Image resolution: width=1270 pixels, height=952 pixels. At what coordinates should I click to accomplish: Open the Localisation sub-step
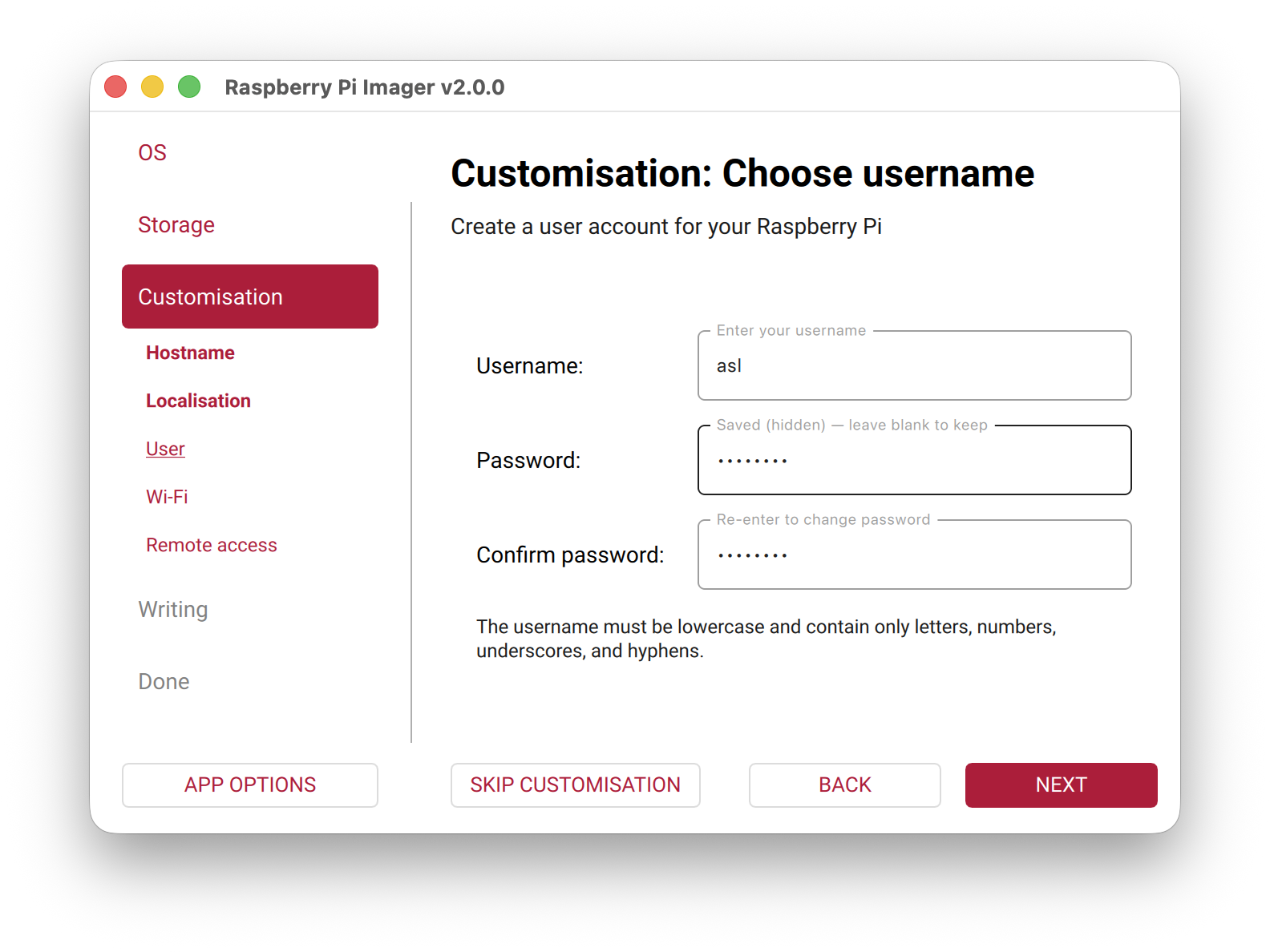coord(198,401)
